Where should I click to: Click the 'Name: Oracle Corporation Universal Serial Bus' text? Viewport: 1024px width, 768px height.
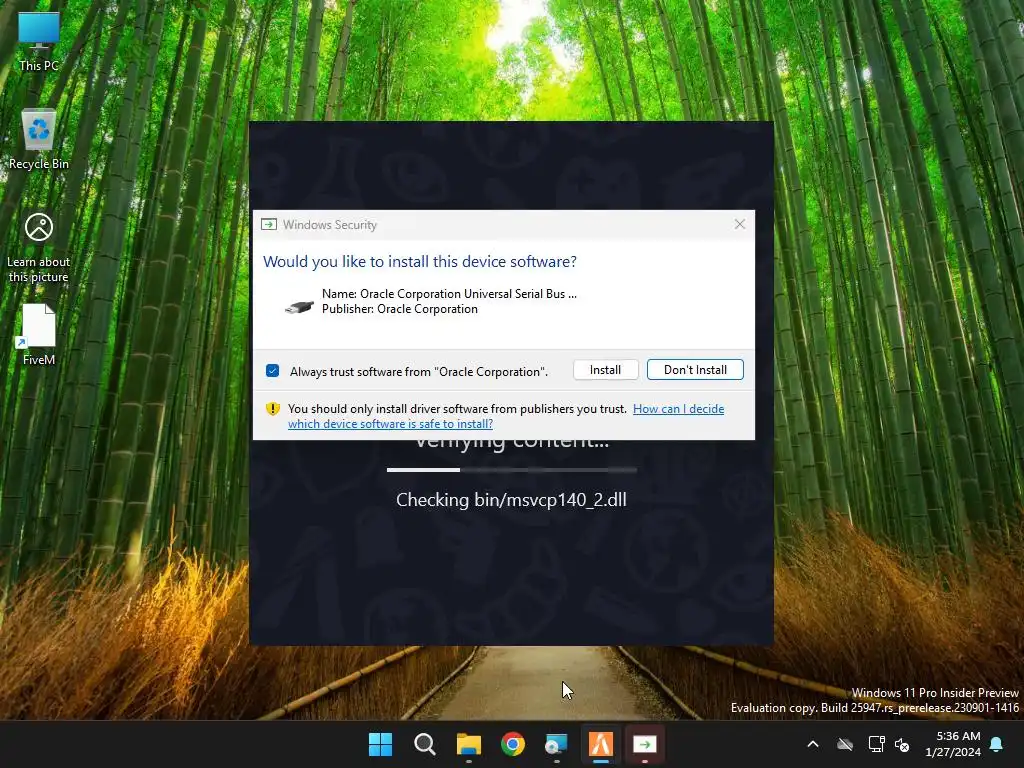tap(449, 294)
